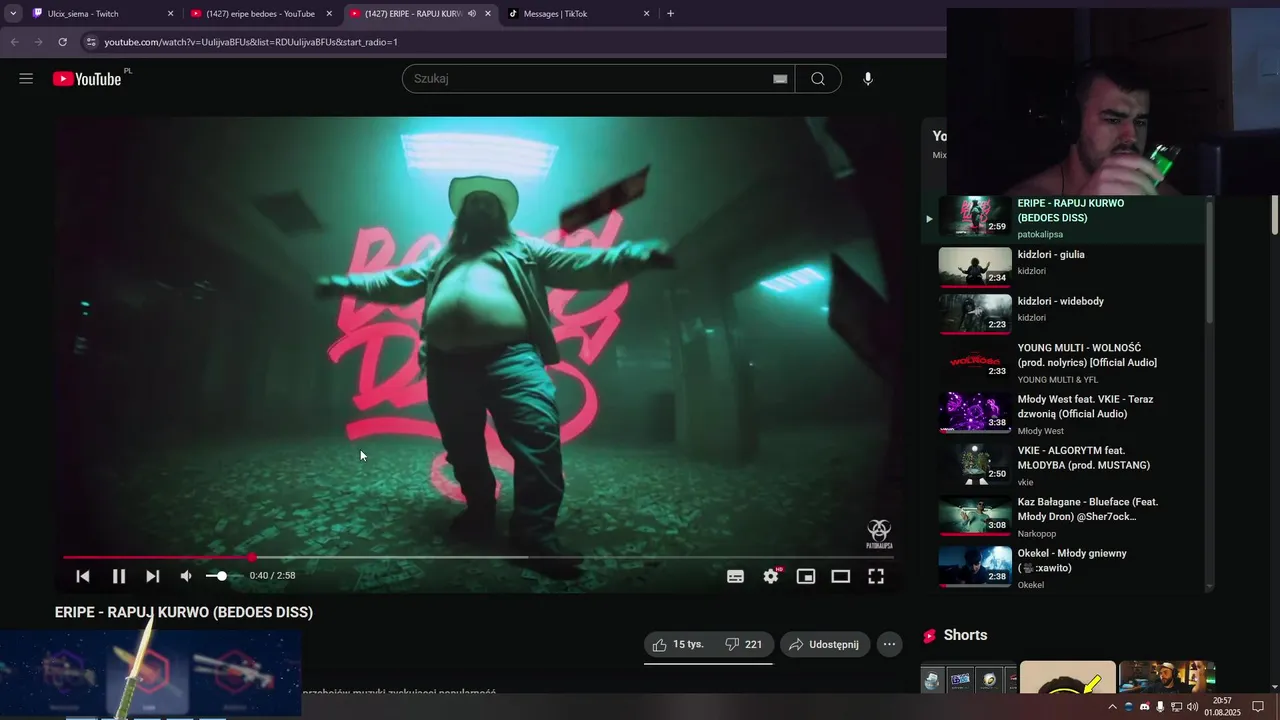1280x720 pixels.
Task: Click the magnifier search button
Action: pos(818,79)
